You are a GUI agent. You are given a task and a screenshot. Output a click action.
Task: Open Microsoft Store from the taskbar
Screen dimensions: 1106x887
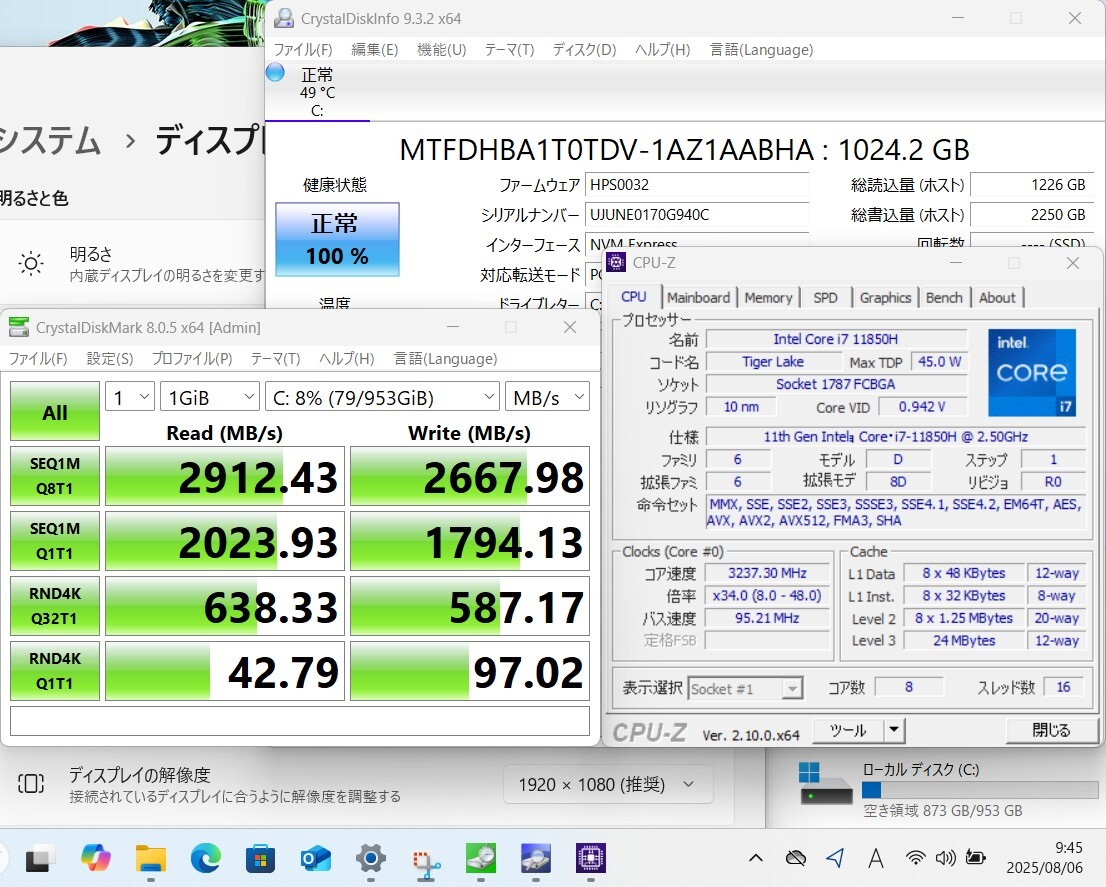260,858
